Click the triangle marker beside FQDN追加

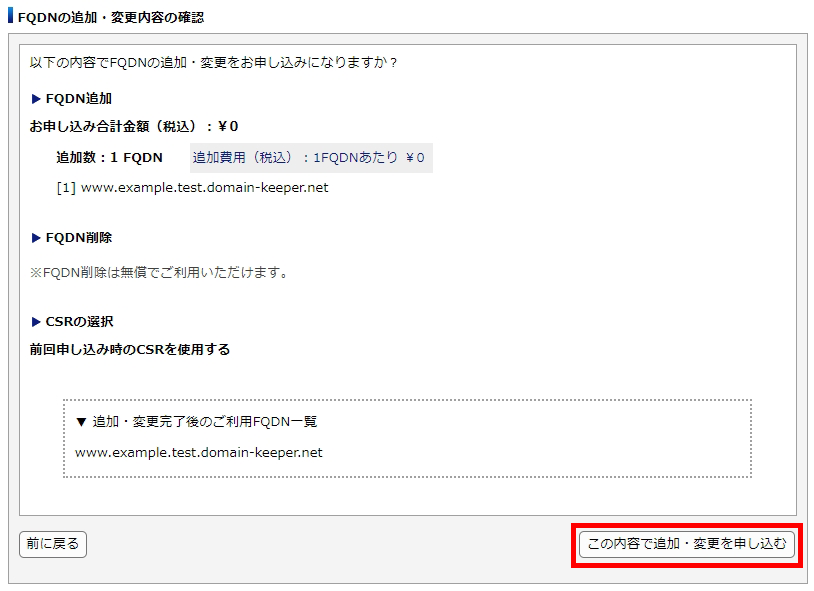36,99
